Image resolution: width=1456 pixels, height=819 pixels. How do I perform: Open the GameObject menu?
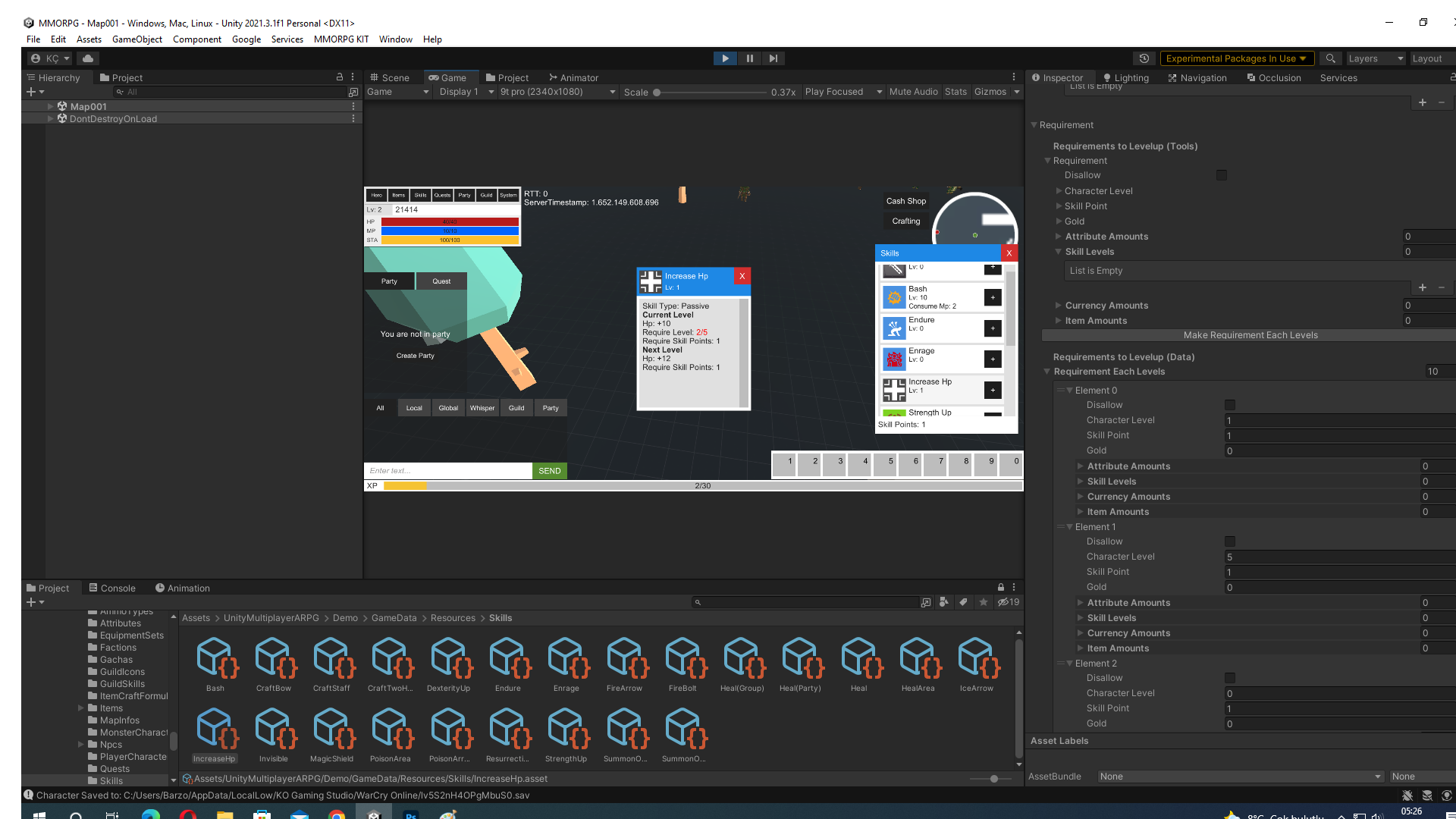pos(136,39)
